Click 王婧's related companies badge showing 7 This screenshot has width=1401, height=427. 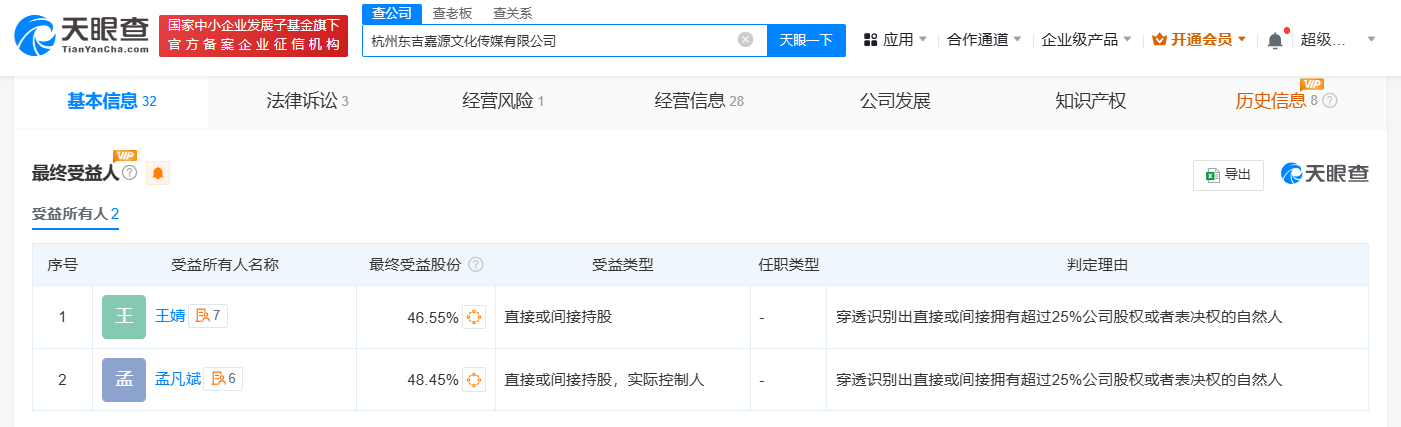pyautogui.click(x=209, y=316)
